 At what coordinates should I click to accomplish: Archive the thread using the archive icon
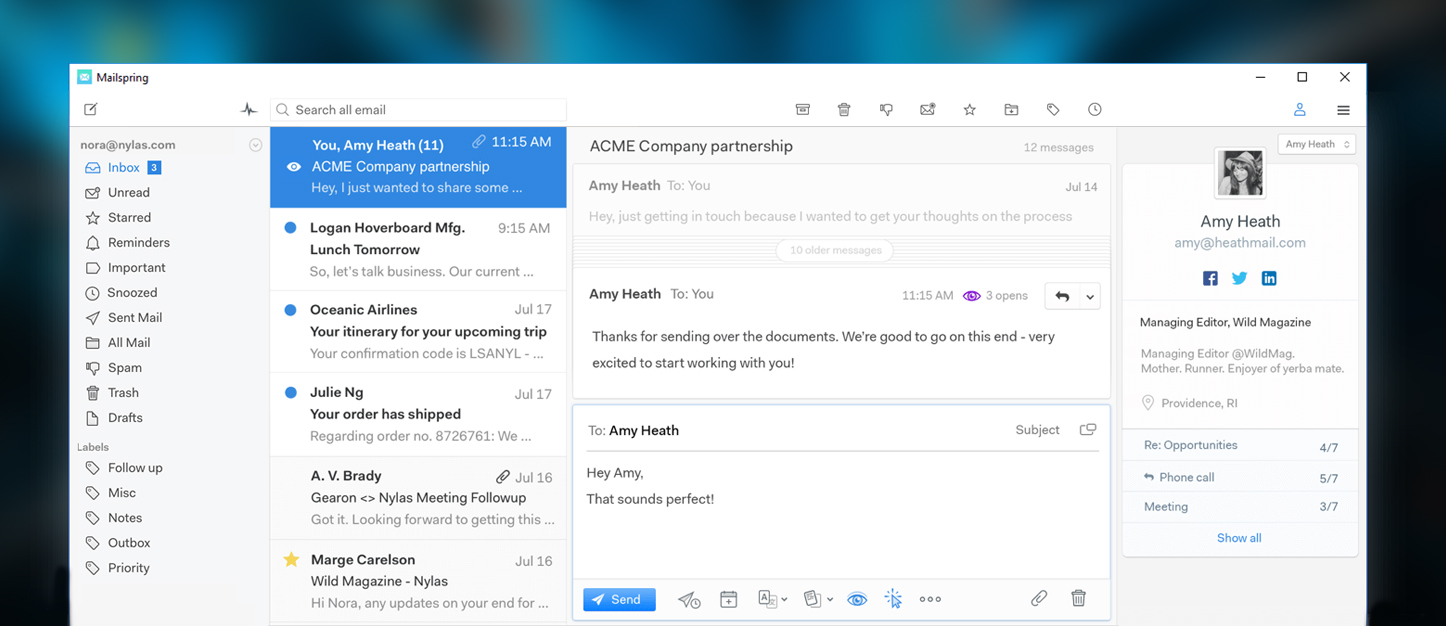pos(802,110)
